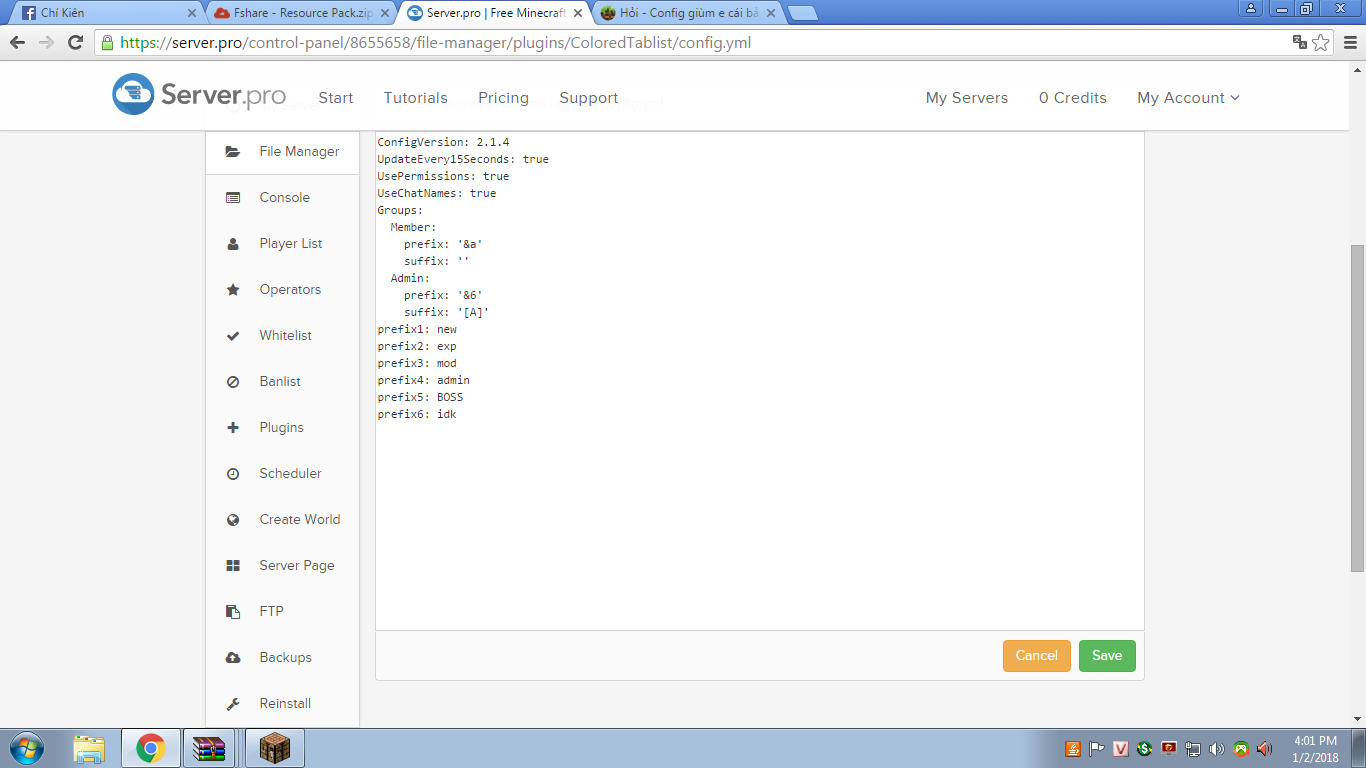The image size is (1366, 768).
Task: Click the Server.pro cloud logo
Action: pyautogui.click(x=133, y=94)
